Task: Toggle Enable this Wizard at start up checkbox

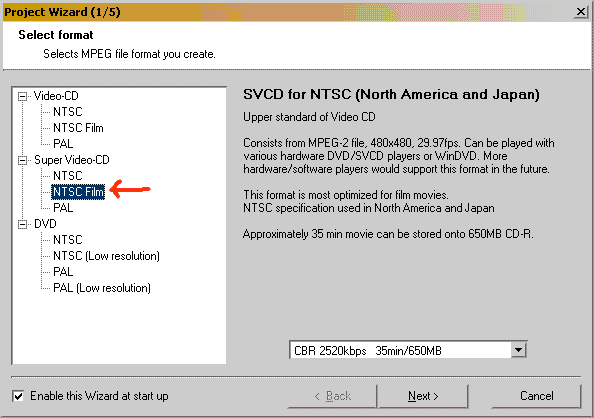Action: (18, 396)
